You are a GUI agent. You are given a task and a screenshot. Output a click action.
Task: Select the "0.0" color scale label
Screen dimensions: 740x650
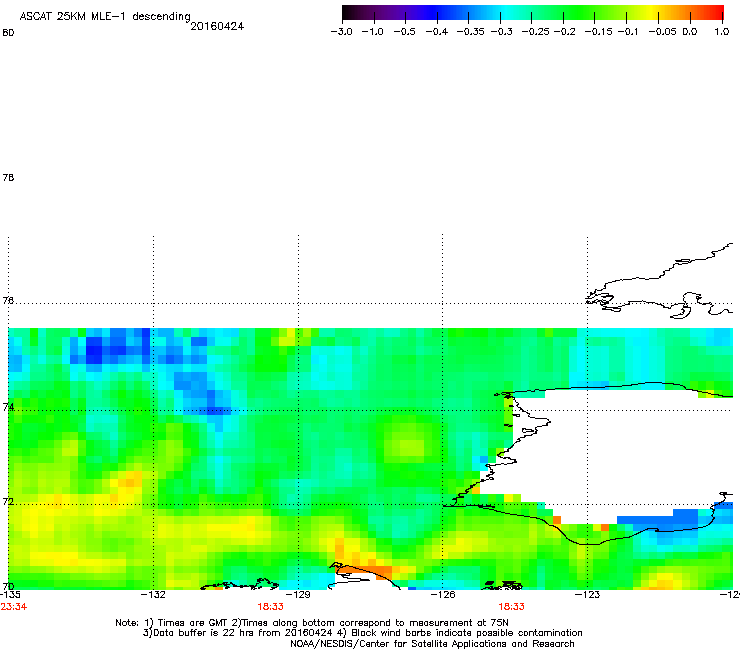[690, 32]
